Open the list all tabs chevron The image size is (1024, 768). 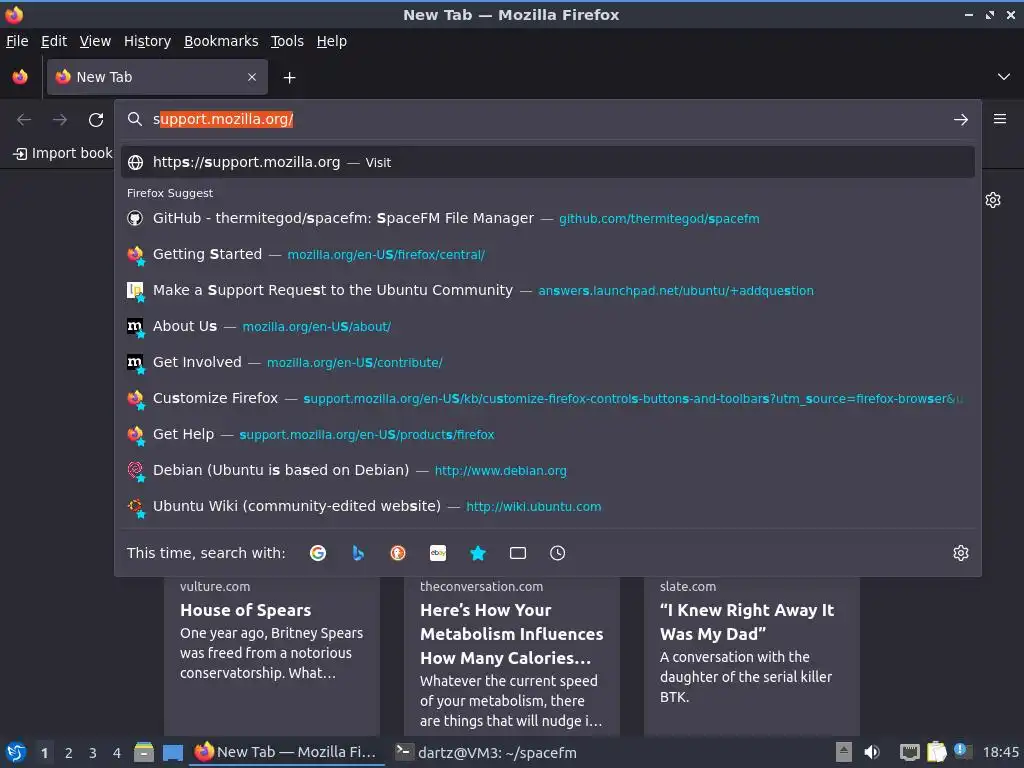coord(1004,77)
